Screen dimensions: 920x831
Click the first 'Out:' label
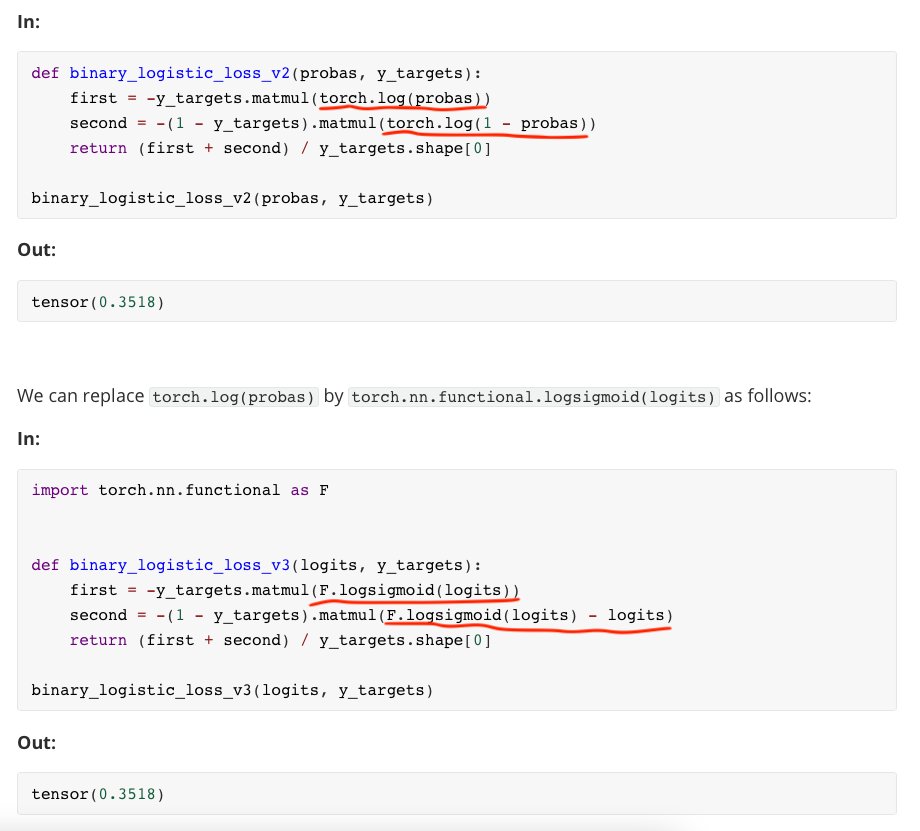(36, 250)
